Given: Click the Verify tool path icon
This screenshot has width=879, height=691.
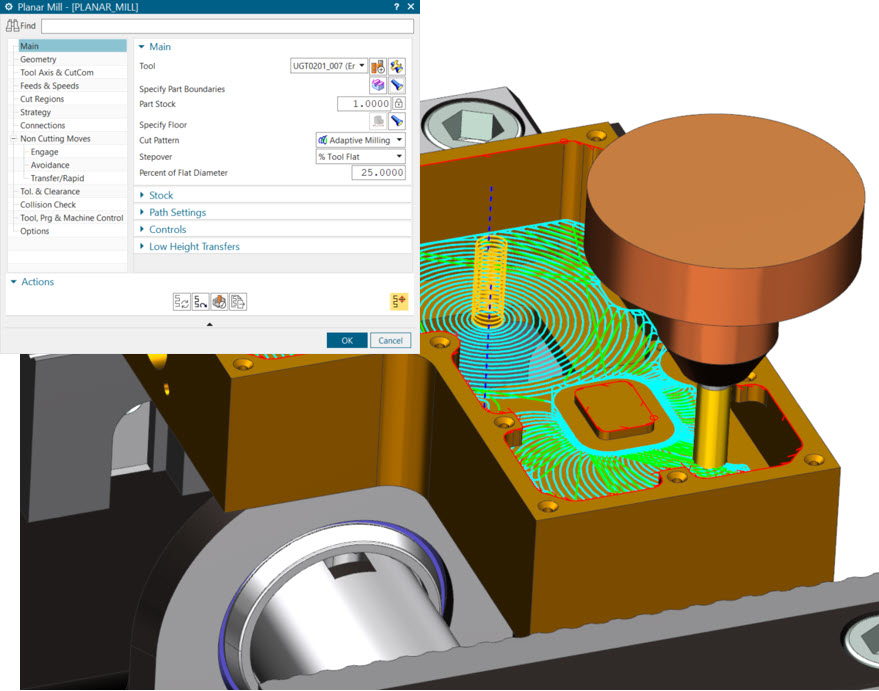Looking at the screenshot, I should (x=219, y=301).
